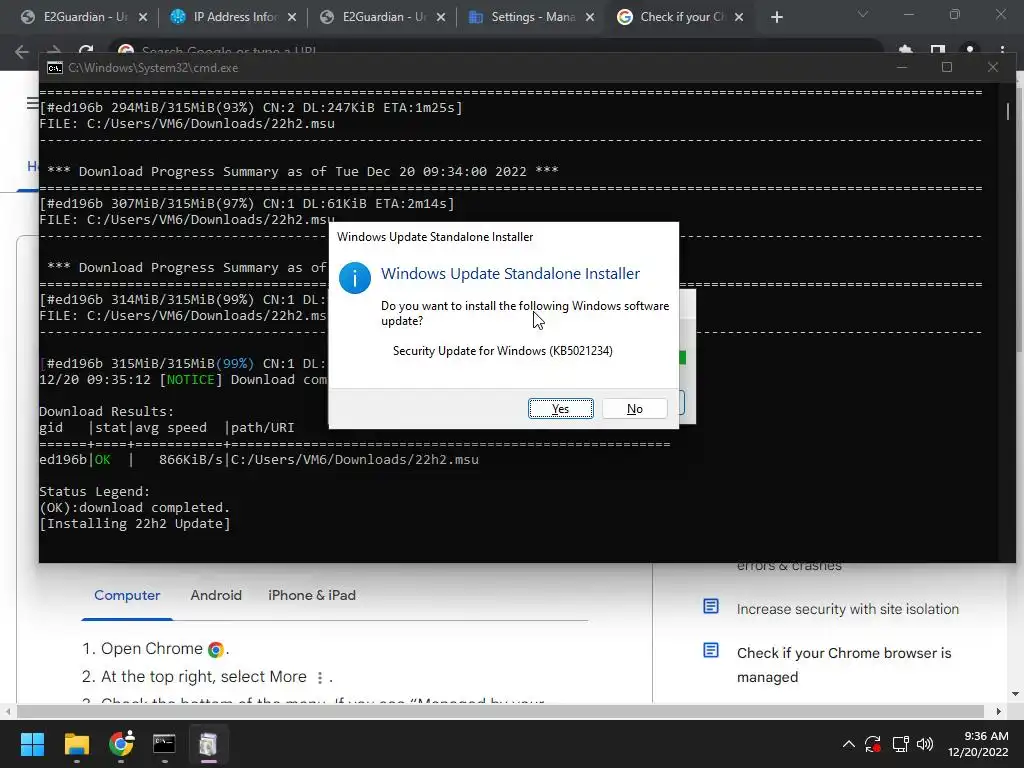Close the IP Address Information tab
The width and height of the screenshot is (1024, 768).
click(x=292, y=17)
